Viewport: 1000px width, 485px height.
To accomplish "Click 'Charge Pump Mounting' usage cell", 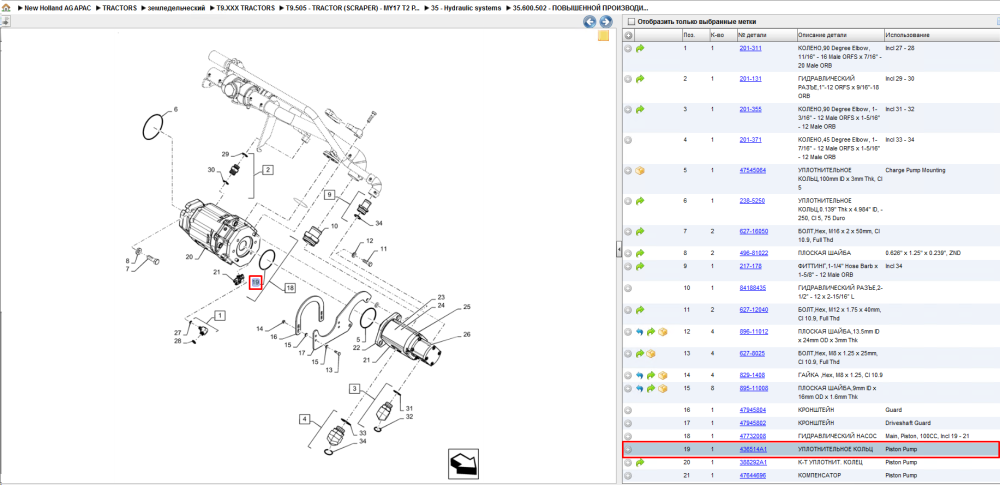I will click(x=915, y=170).
